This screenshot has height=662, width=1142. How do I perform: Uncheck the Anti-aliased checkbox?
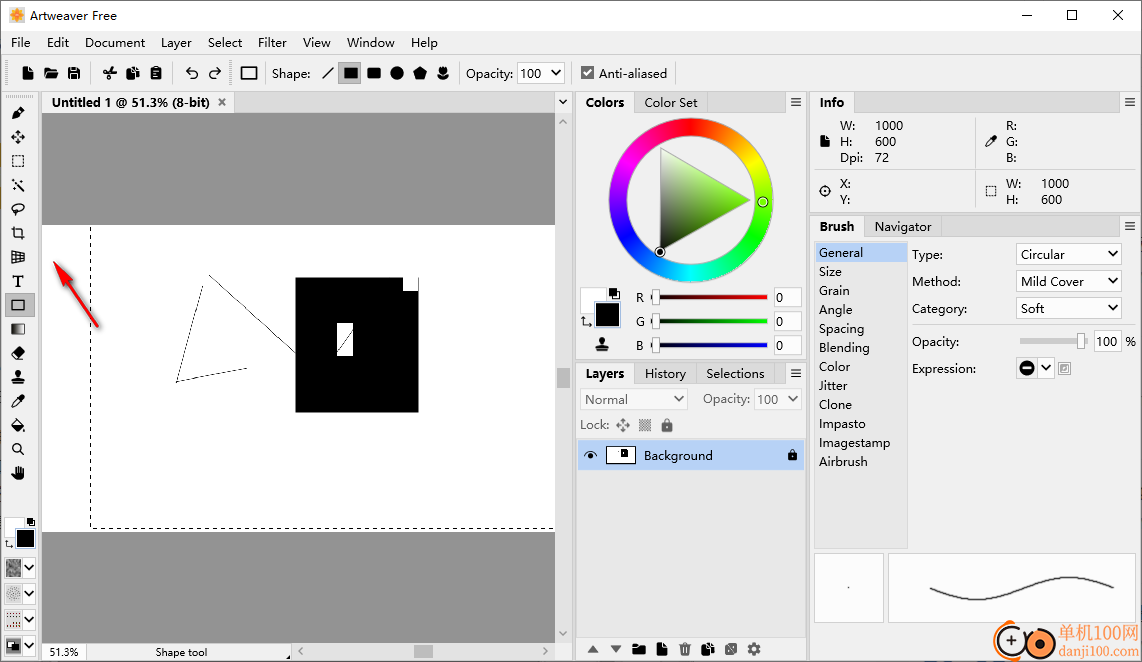(588, 73)
